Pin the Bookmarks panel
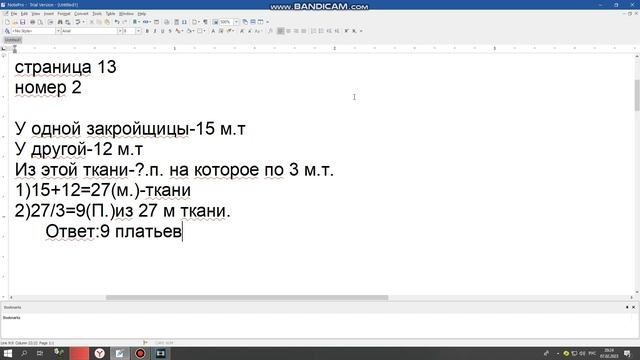The width and height of the screenshot is (640, 360). (x=627, y=307)
